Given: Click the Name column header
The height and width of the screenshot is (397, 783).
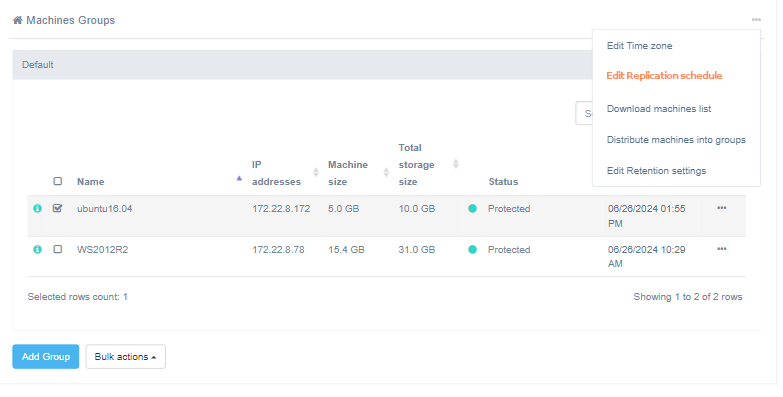Looking at the screenshot, I should [90, 182].
